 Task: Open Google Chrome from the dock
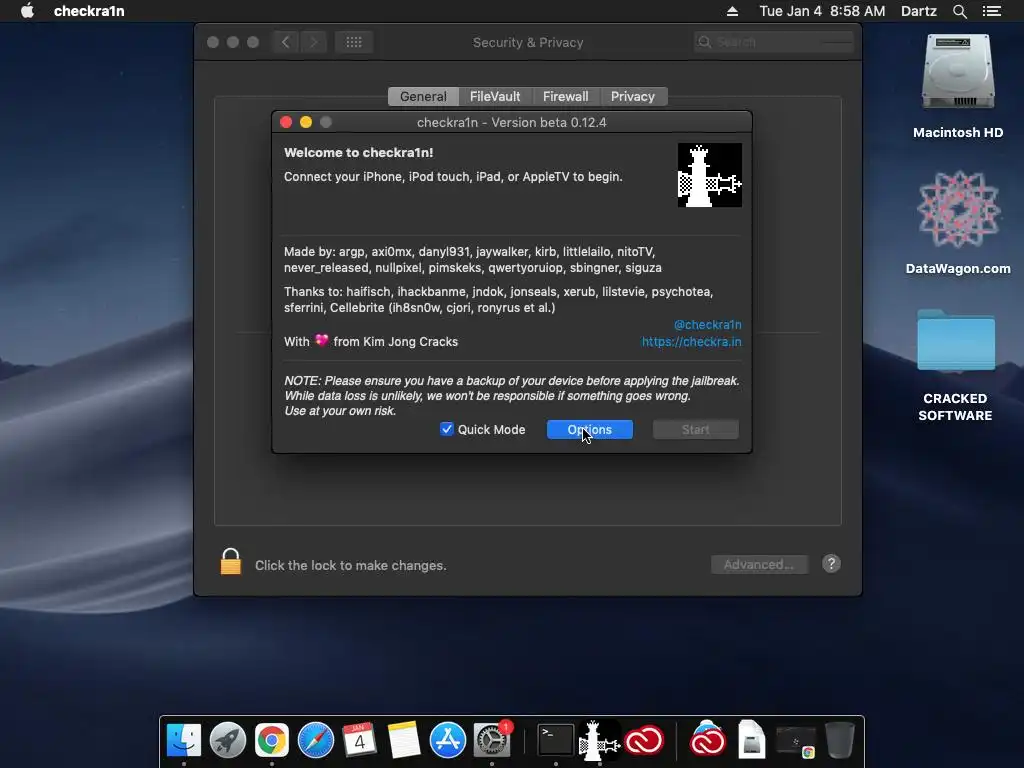(x=272, y=740)
